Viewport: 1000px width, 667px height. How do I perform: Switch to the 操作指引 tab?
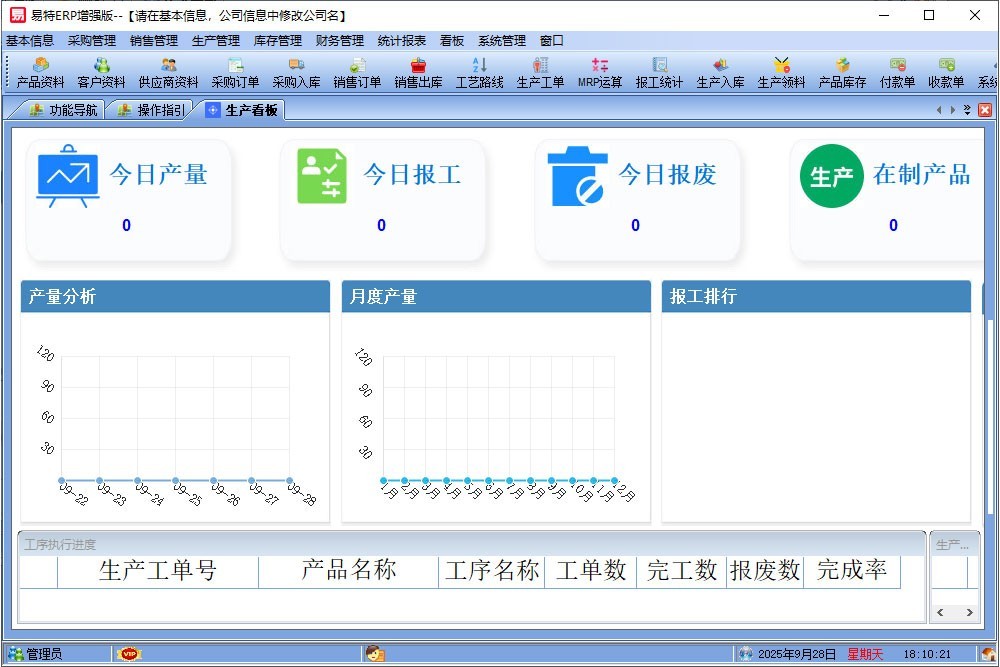click(152, 110)
